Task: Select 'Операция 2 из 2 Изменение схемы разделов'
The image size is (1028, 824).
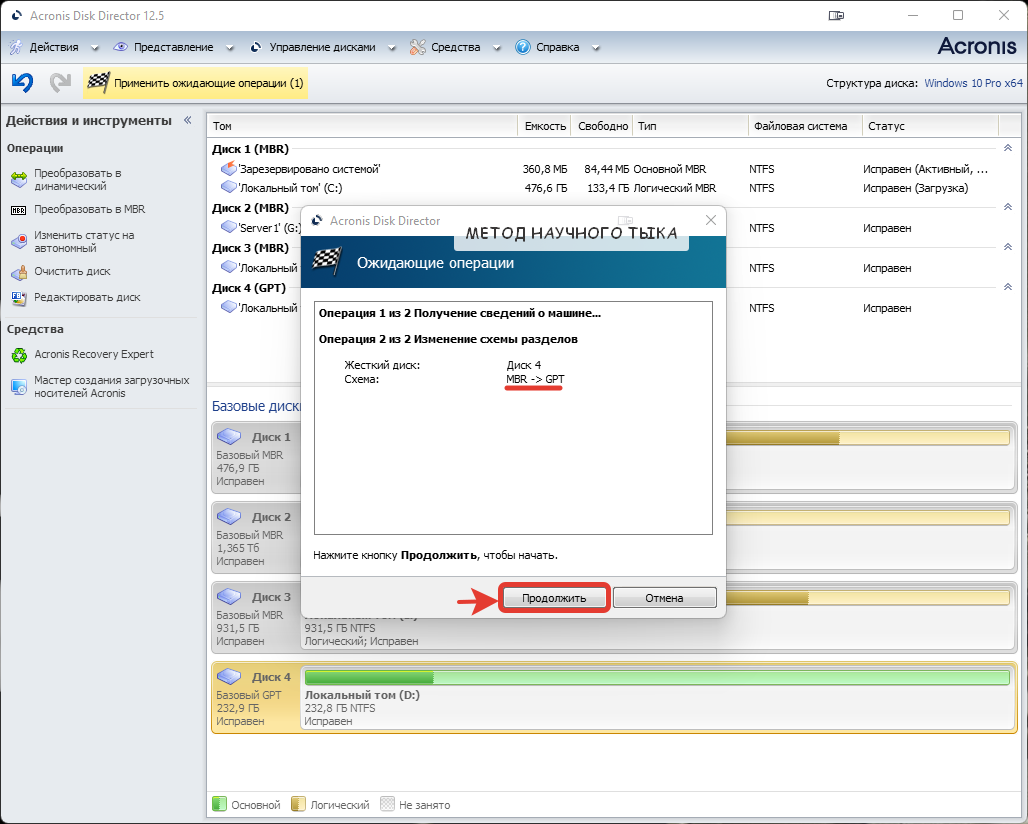Action: click(448, 340)
